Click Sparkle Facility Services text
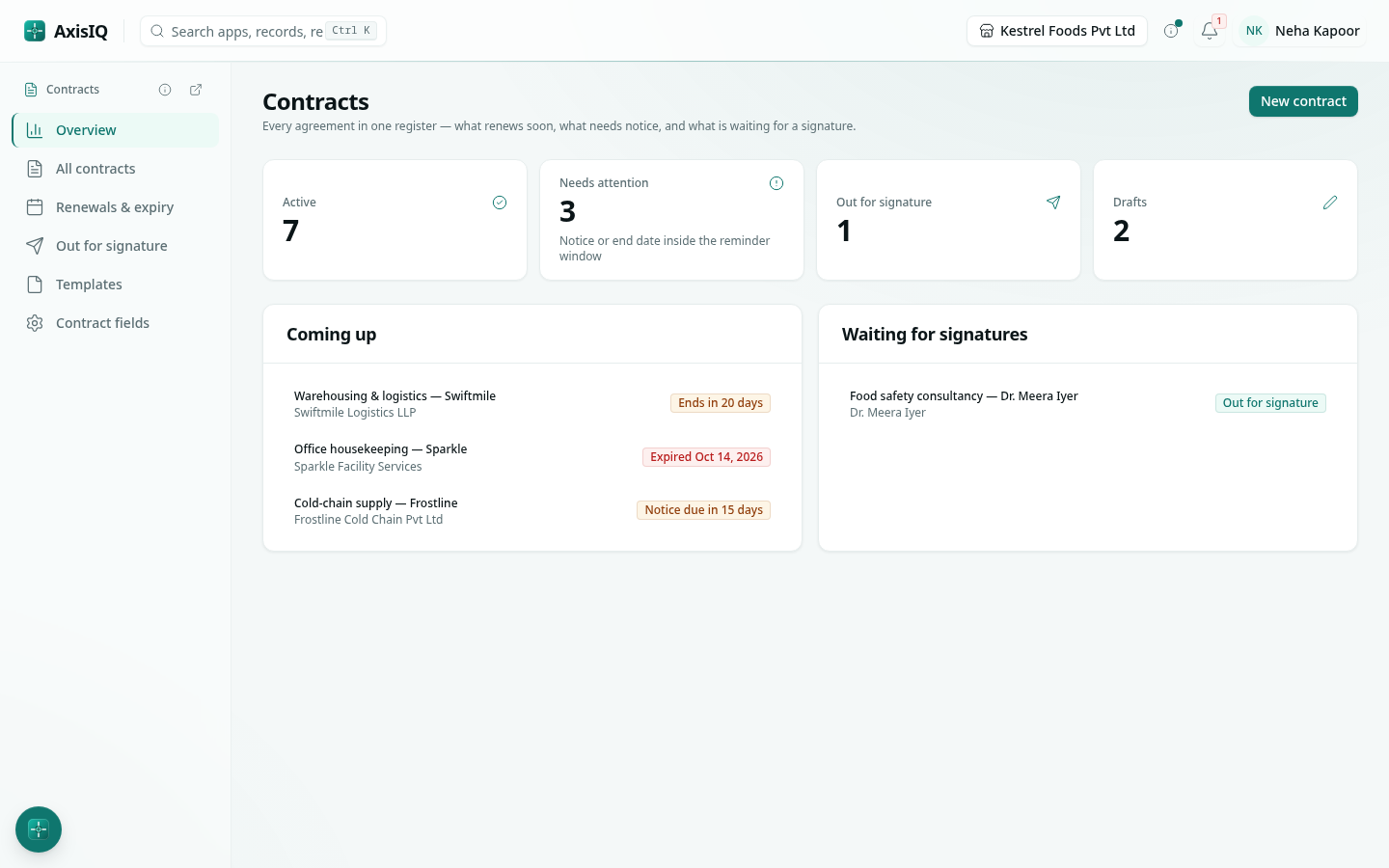This screenshot has width=1389, height=868. [358, 467]
